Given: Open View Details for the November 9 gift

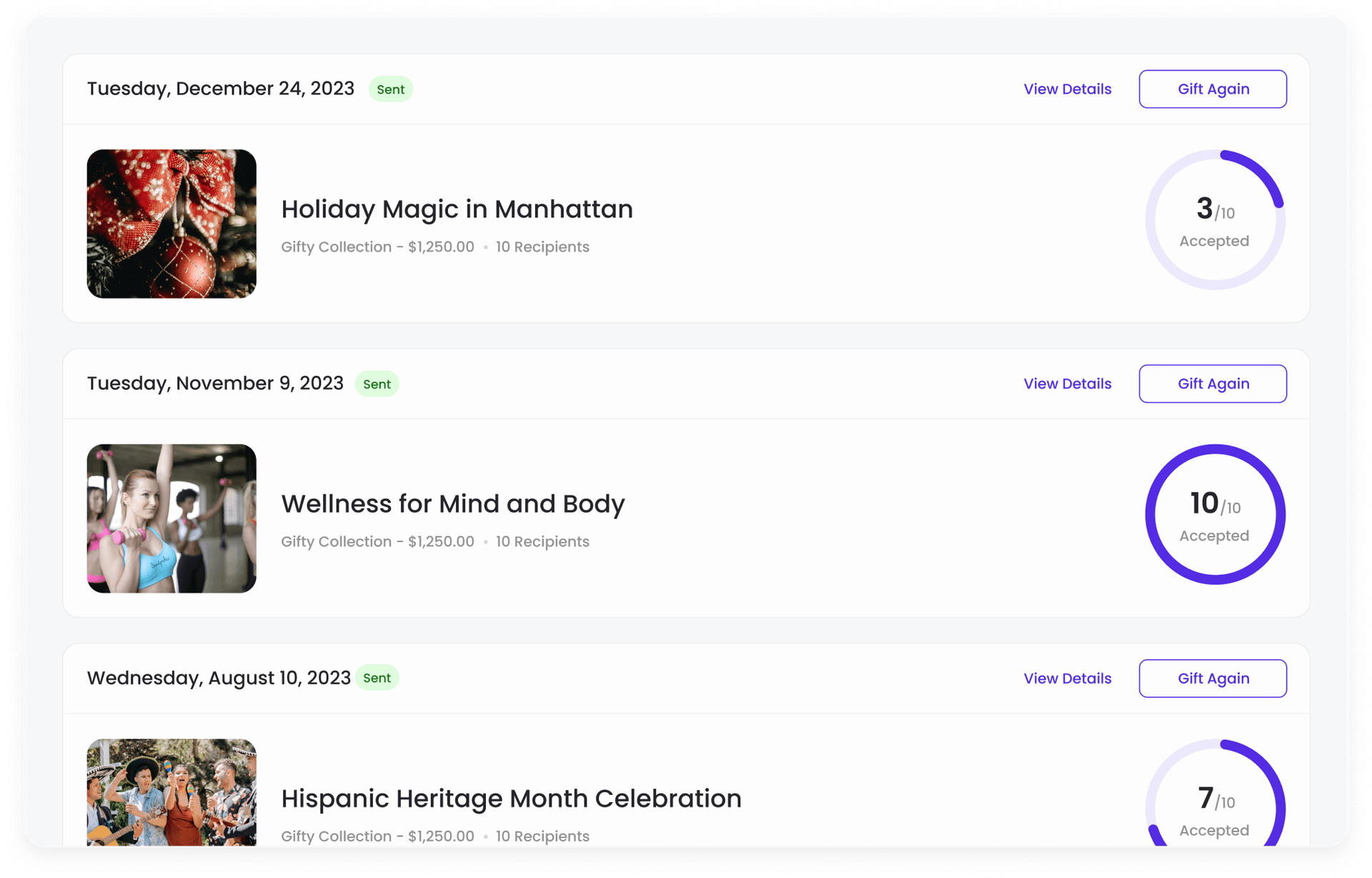Looking at the screenshot, I should (x=1067, y=384).
